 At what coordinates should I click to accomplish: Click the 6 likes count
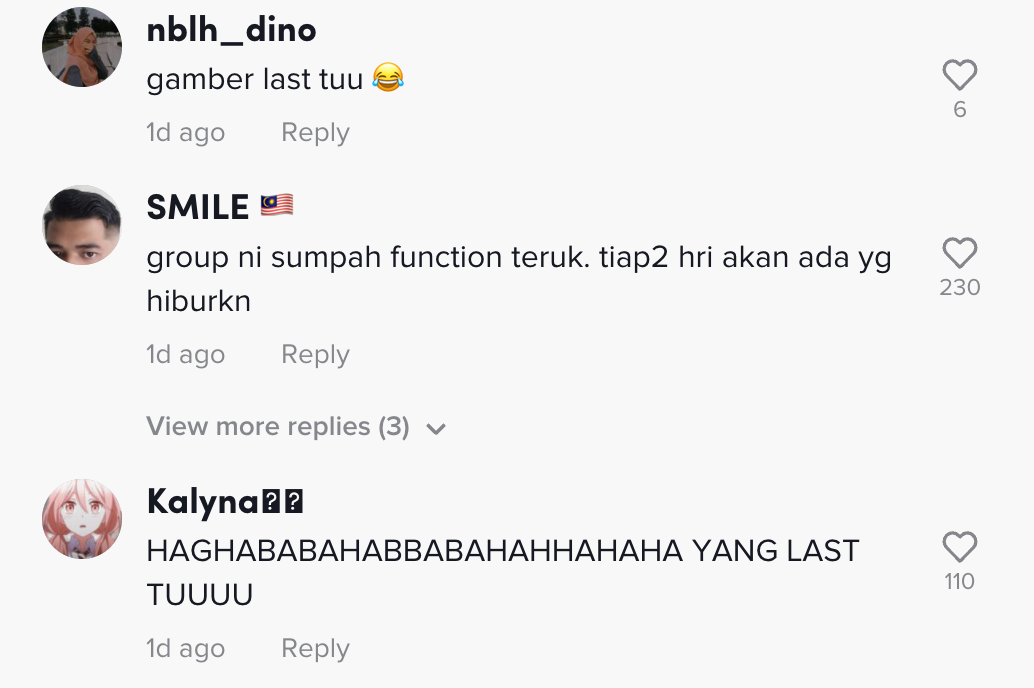coord(959,109)
